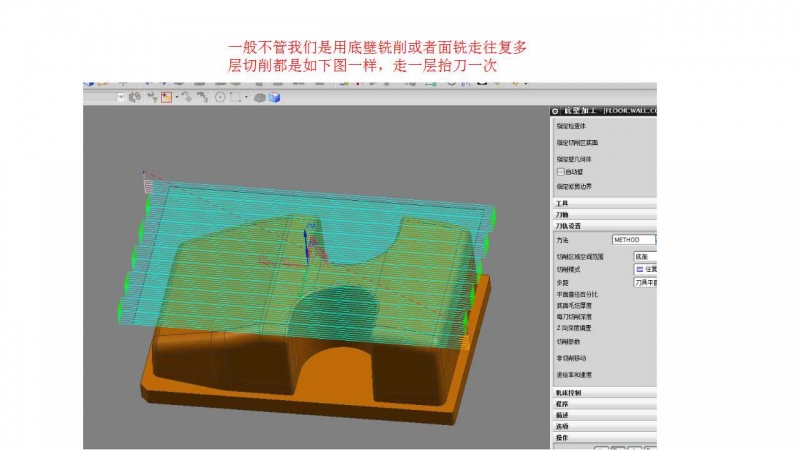
Task: Click the gear icon in dialog title
Action: click(x=556, y=110)
